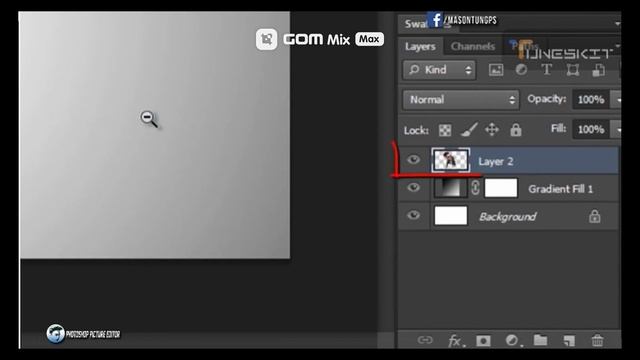Select Background layer name
This screenshot has height=360, width=640.
(507, 217)
